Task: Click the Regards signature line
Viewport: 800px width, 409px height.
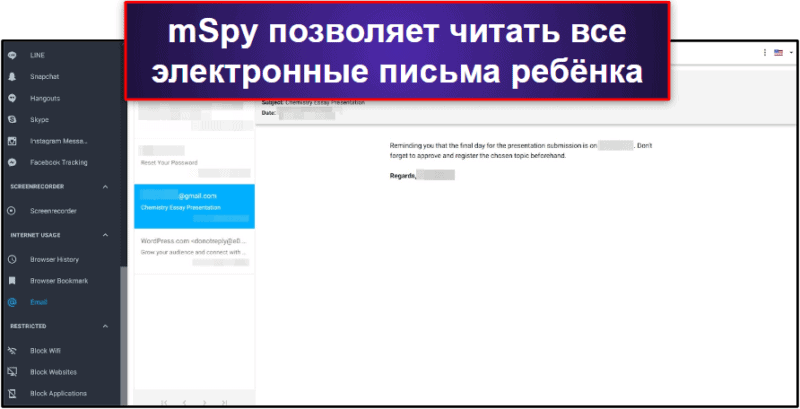Action: (x=421, y=175)
